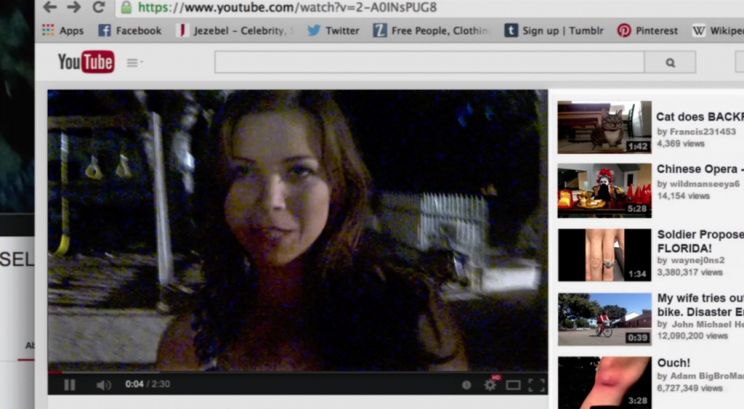This screenshot has width=744, height=409.
Task: Open video quality settings gear
Action: click(x=490, y=384)
